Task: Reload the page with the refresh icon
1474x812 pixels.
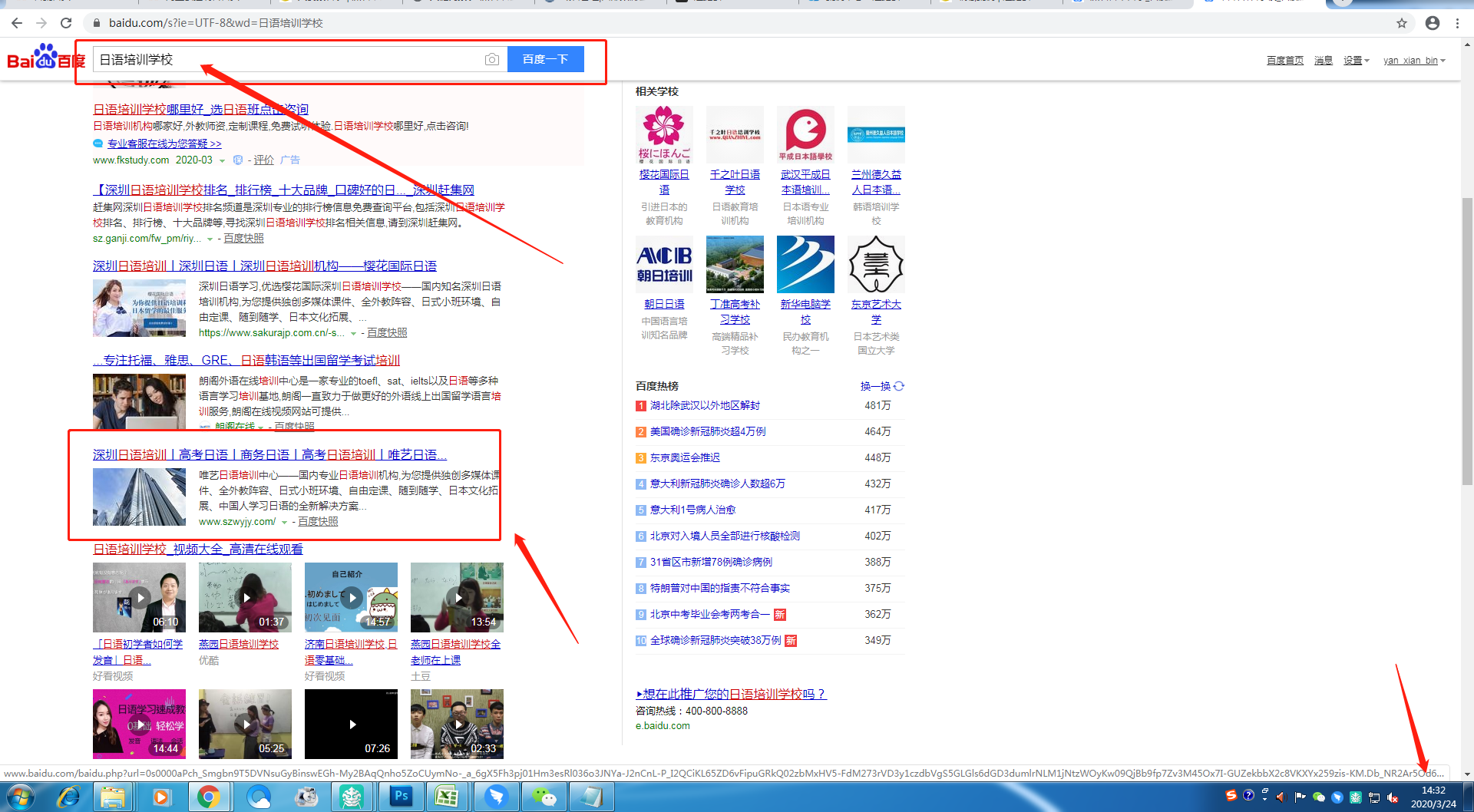Action: 66,23
